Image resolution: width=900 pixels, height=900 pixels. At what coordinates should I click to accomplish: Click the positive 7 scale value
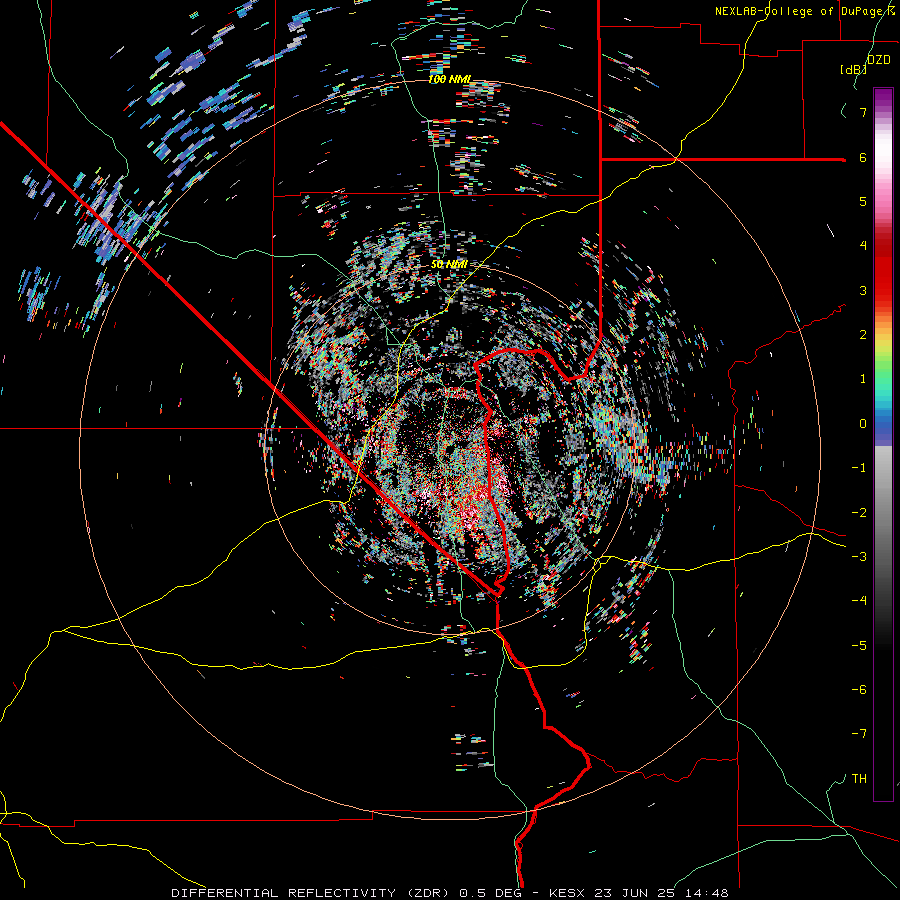(x=863, y=112)
